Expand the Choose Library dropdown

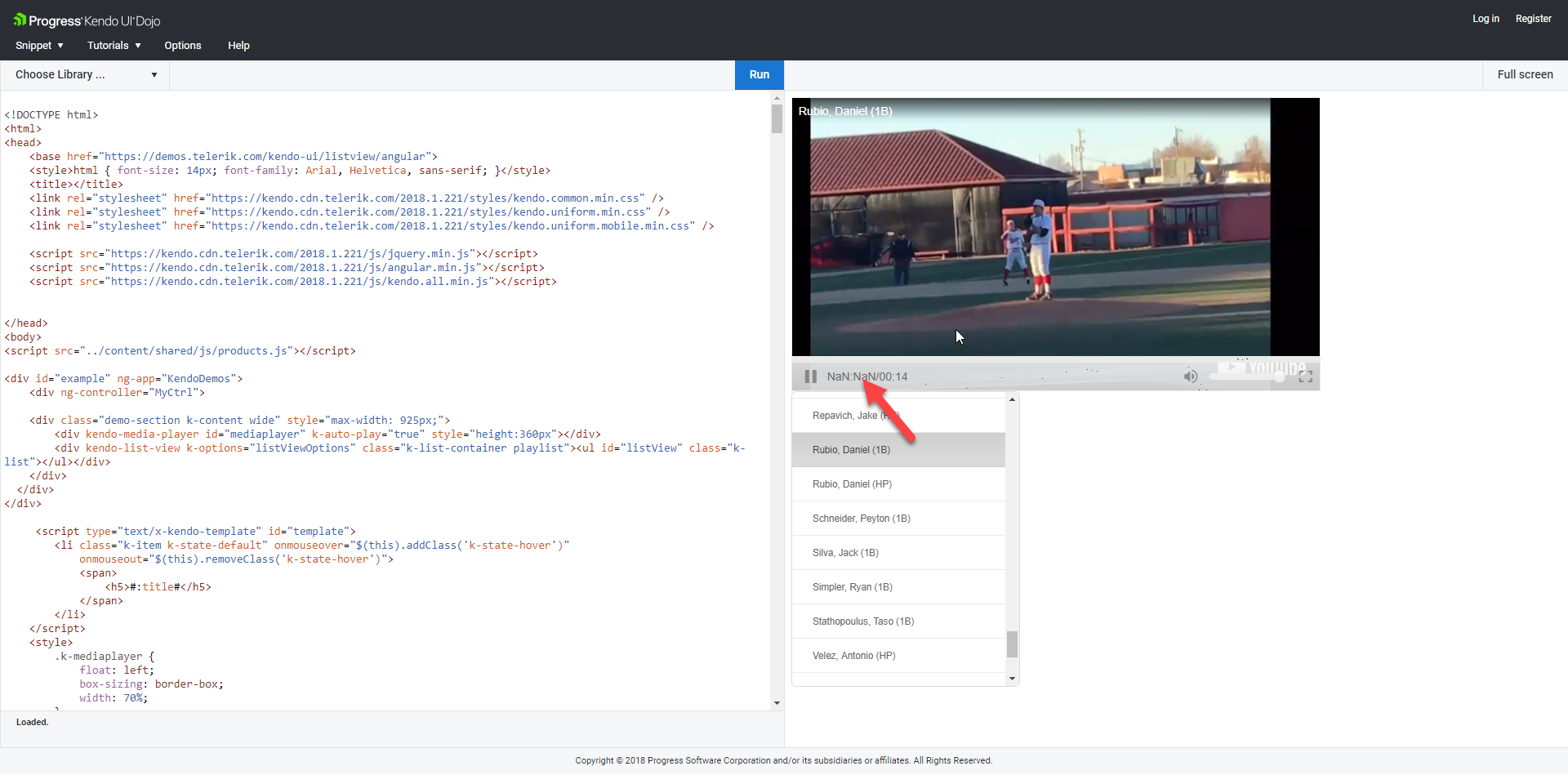[x=86, y=74]
